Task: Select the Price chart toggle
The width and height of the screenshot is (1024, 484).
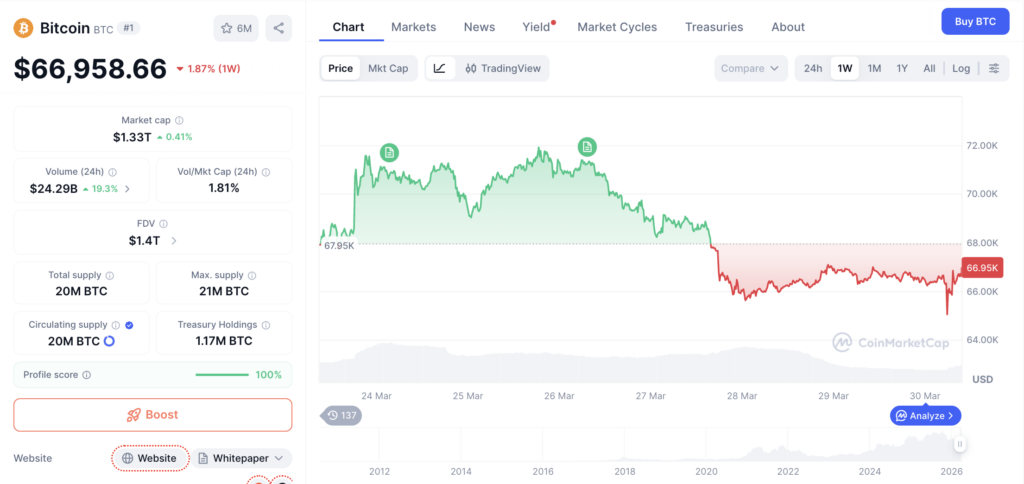Action: [x=340, y=69]
